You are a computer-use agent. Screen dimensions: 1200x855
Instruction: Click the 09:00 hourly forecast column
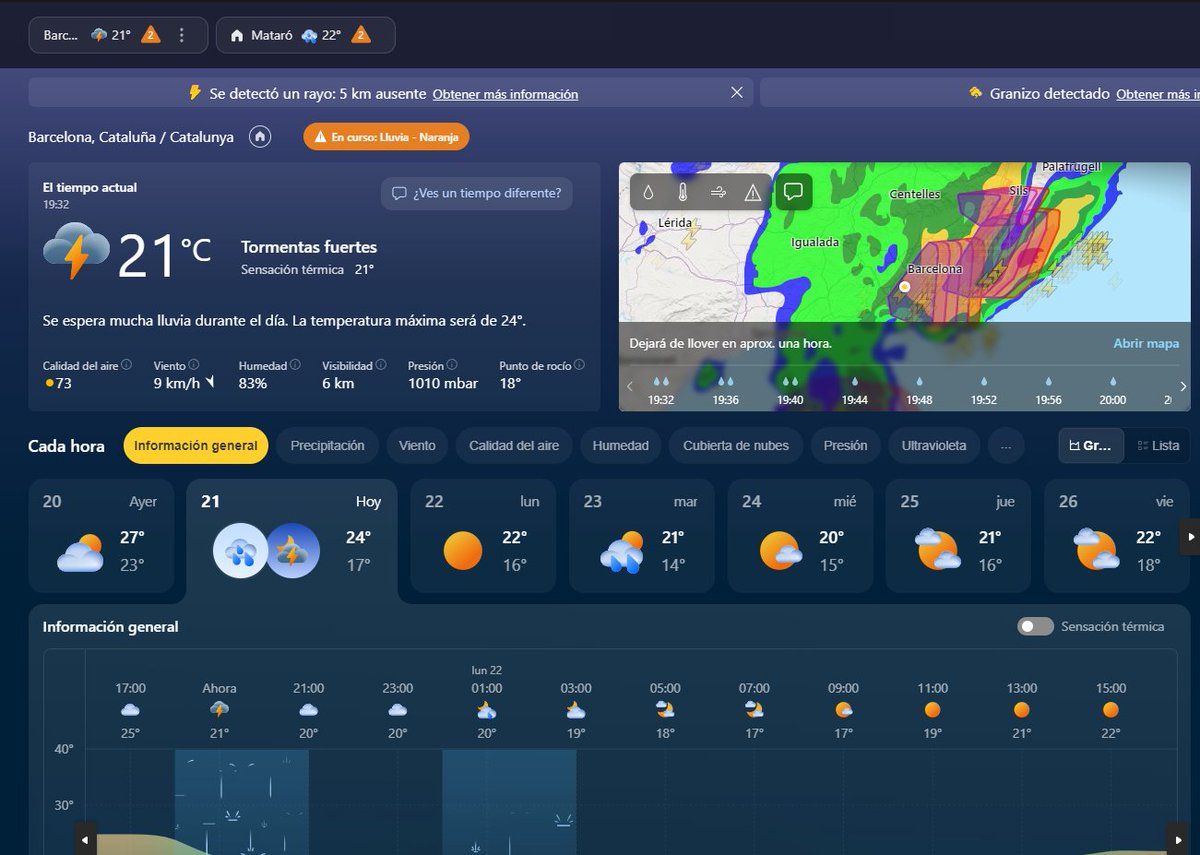point(843,710)
